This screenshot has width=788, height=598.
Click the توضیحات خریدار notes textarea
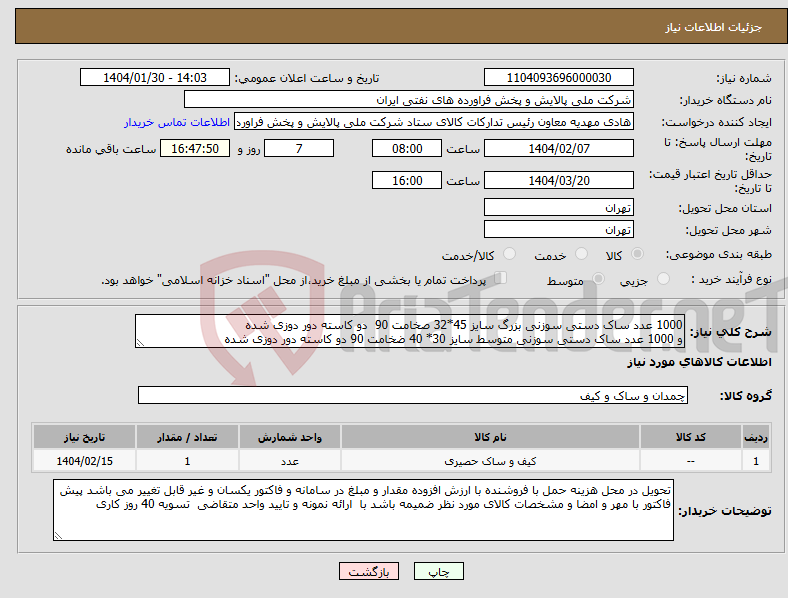(x=363, y=510)
